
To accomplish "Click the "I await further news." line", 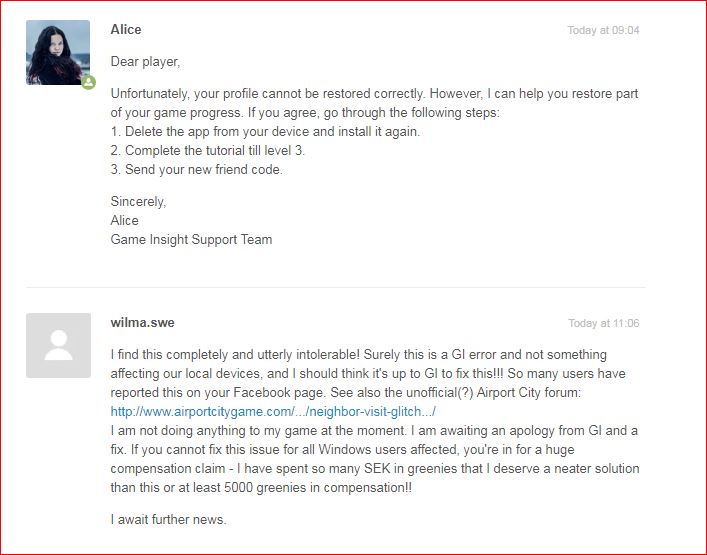I will 170,519.
